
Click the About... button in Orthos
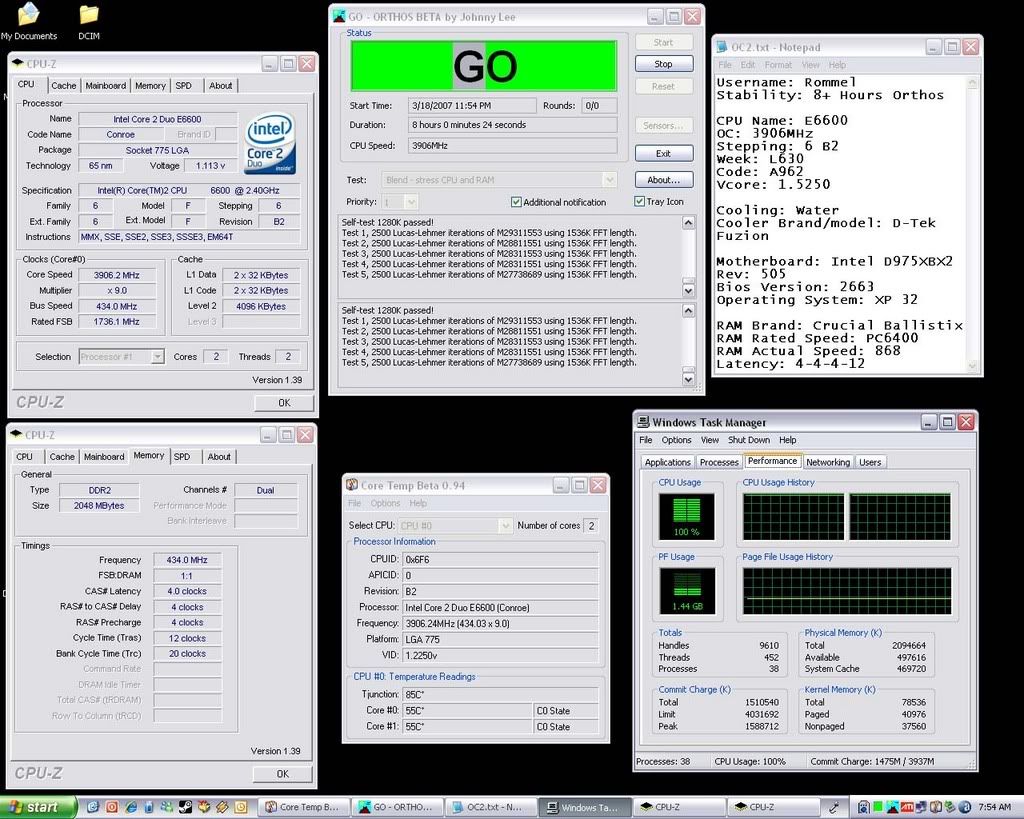point(664,180)
